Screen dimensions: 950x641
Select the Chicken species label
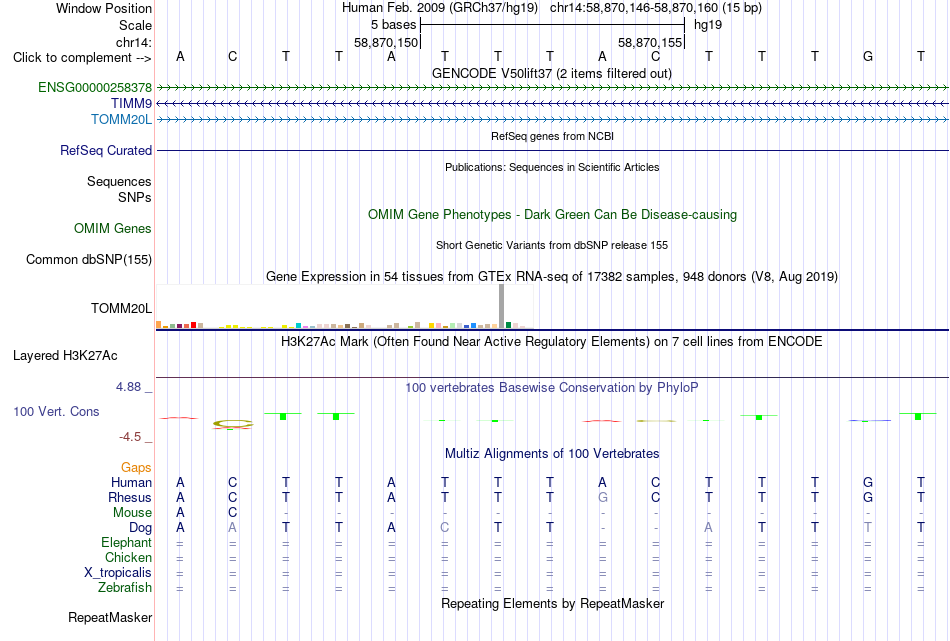point(128,557)
